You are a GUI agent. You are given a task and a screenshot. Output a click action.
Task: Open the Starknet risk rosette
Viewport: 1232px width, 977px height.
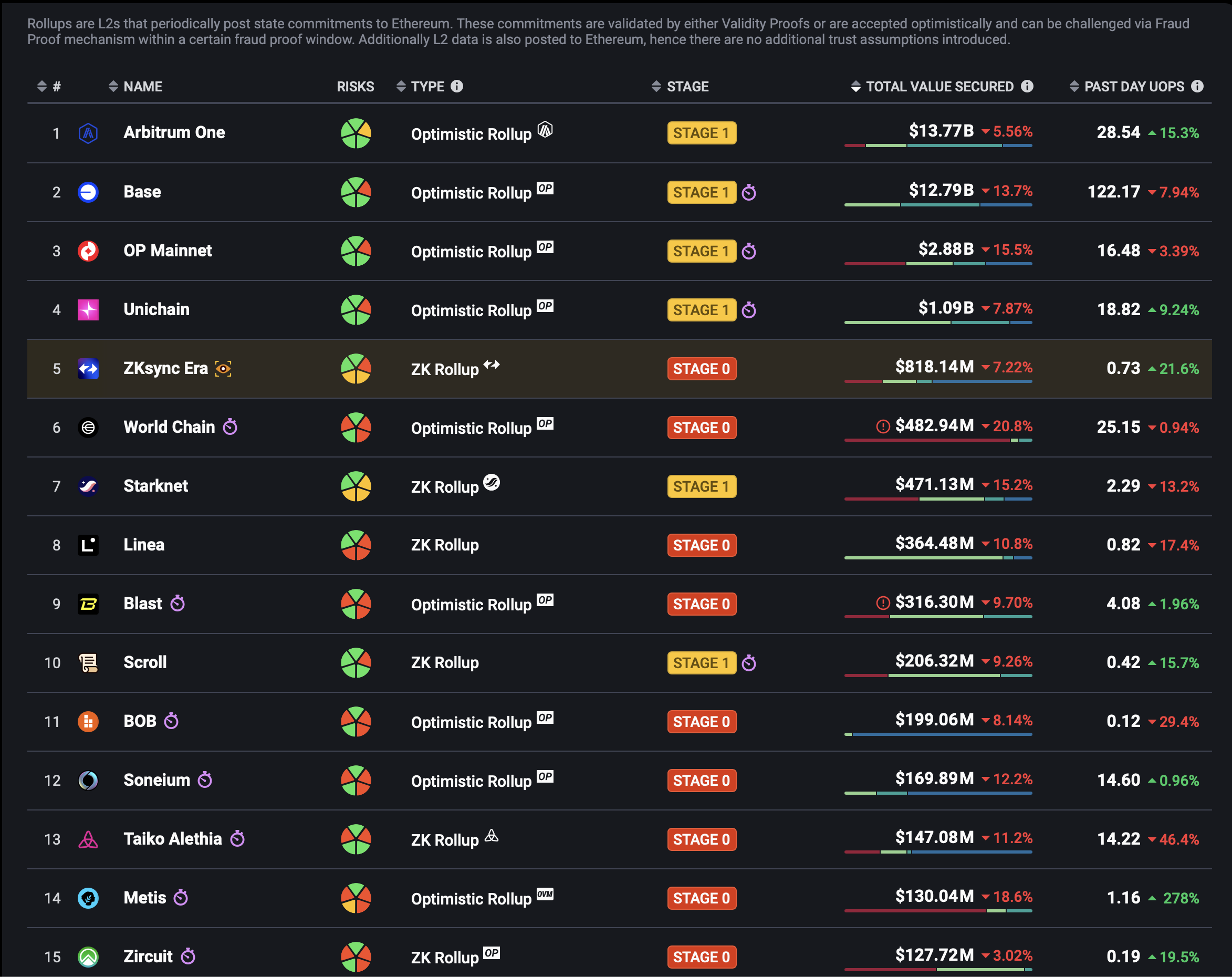click(x=356, y=486)
